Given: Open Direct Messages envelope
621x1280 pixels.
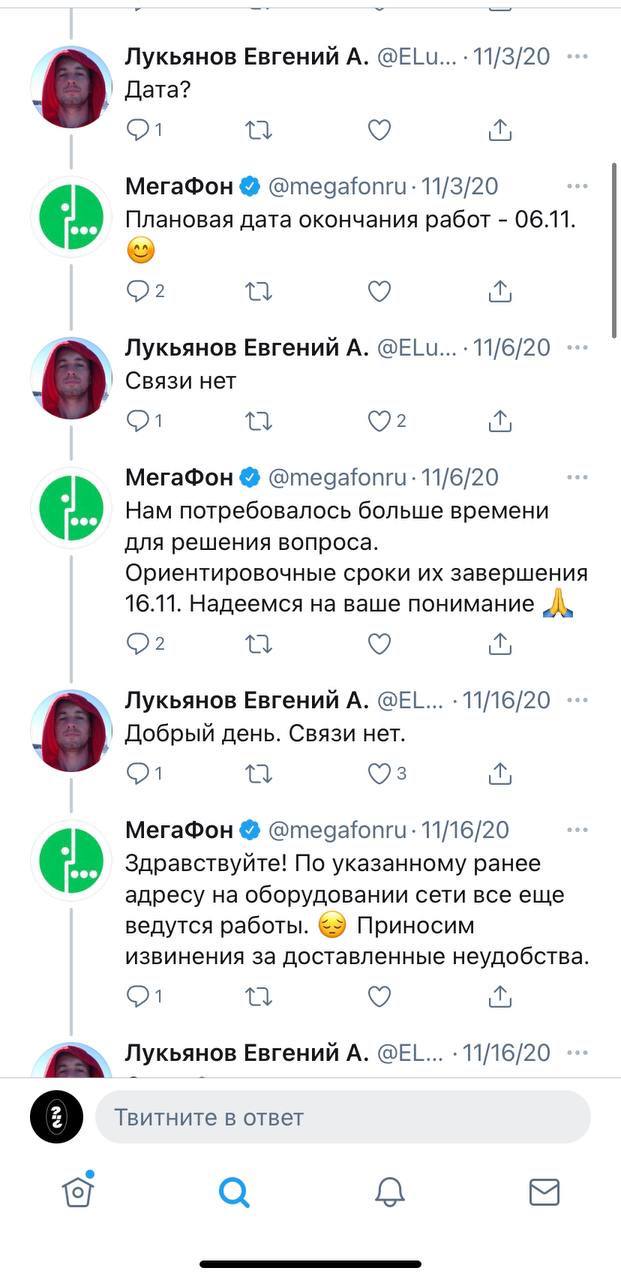Looking at the screenshot, I should click(544, 1191).
